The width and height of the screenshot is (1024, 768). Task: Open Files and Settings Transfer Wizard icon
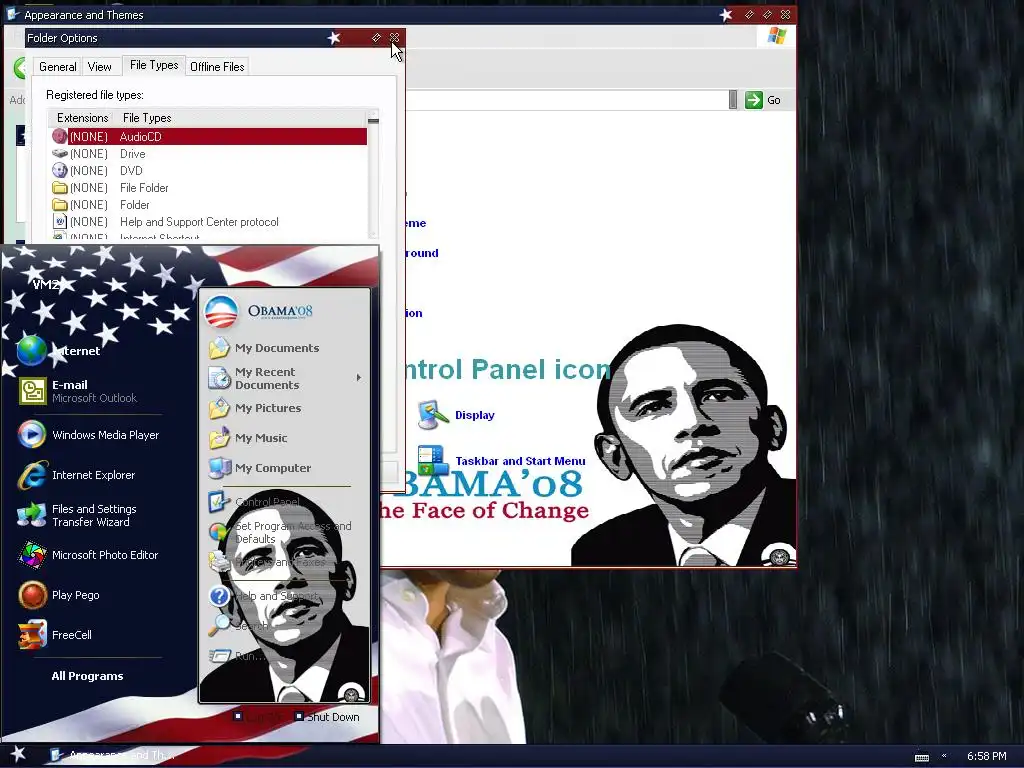32,515
